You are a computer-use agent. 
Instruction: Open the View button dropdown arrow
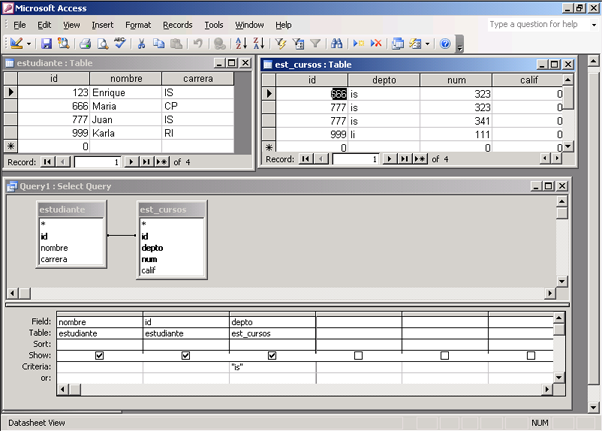(28, 44)
